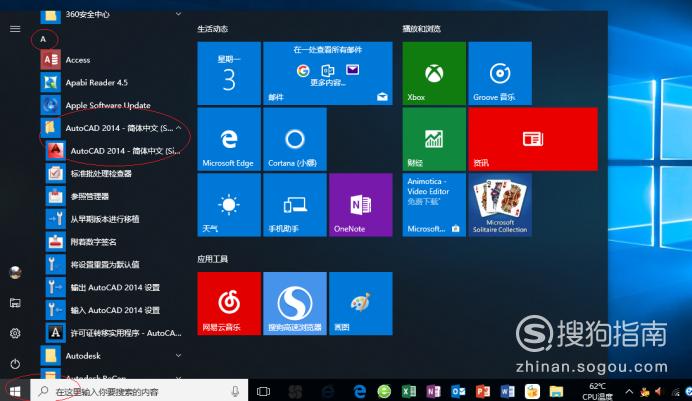Open Animotica Video Editor store tile
The width and height of the screenshot is (692, 401).
[x=434, y=205]
